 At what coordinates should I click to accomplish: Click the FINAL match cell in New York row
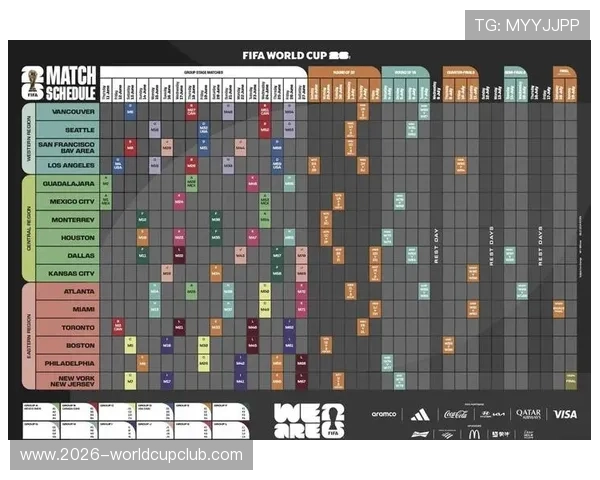pyautogui.click(x=571, y=381)
